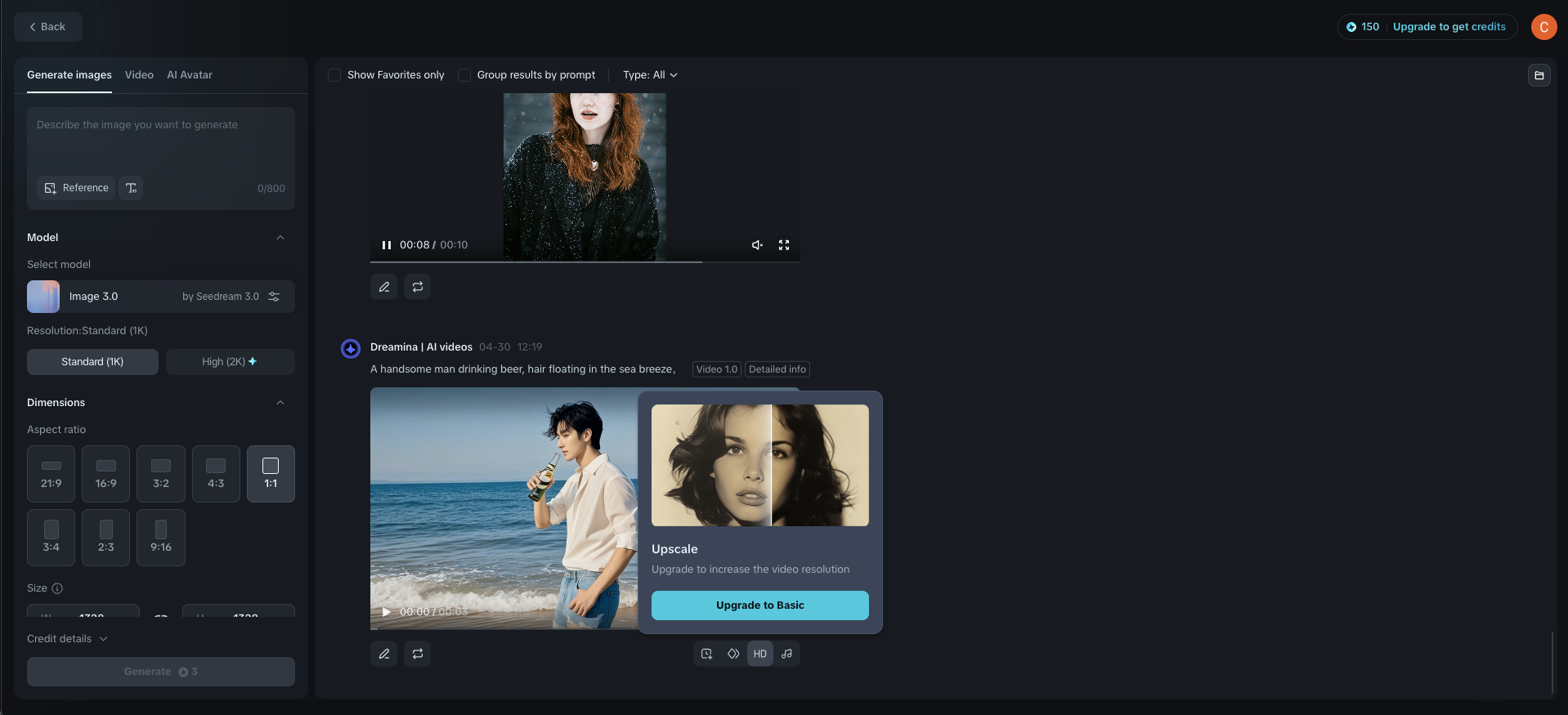The height and width of the screenshot is (715, 1568).
Task: Pause the red-haired woman video
Action: pos(387,245)
